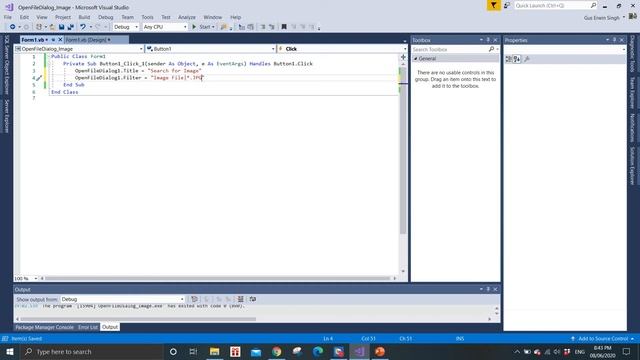Click the bookmark toggle icon in toolbar

coord(284,27)
